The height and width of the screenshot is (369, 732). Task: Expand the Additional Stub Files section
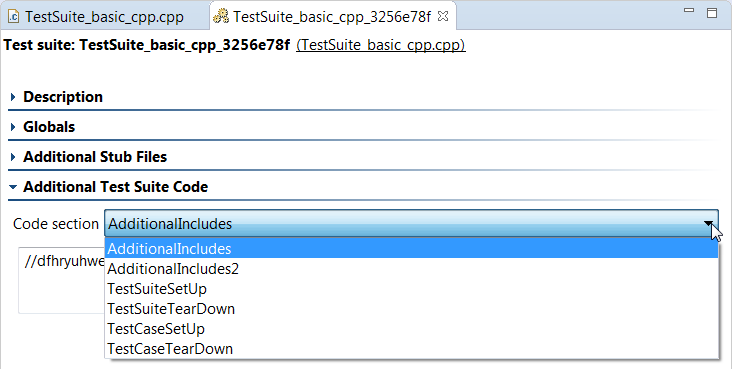click(x=95, y=156)
